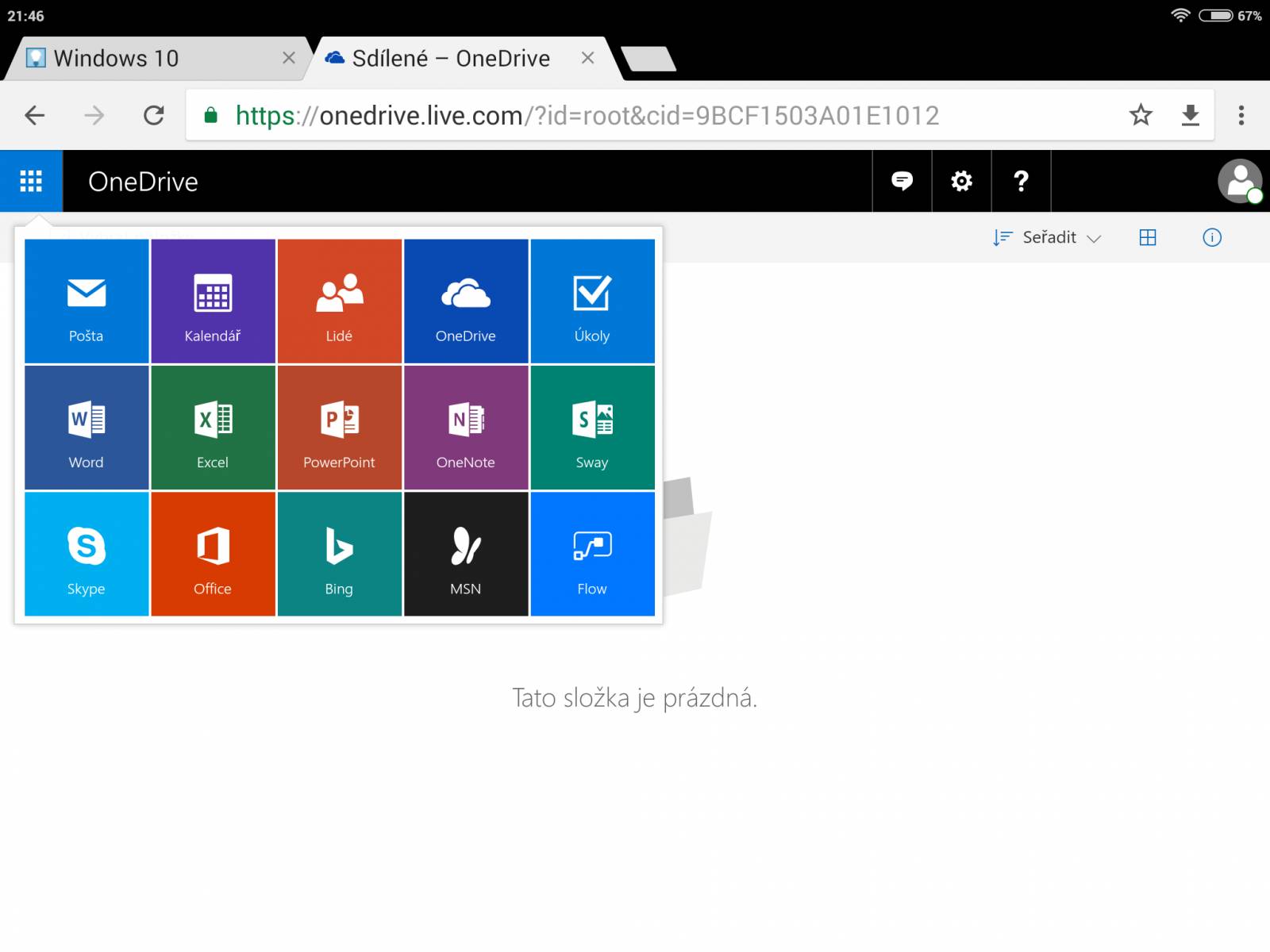Open the Lidé people tile
The width and height of the screenshot is (1270, 952).
point(339,301)
